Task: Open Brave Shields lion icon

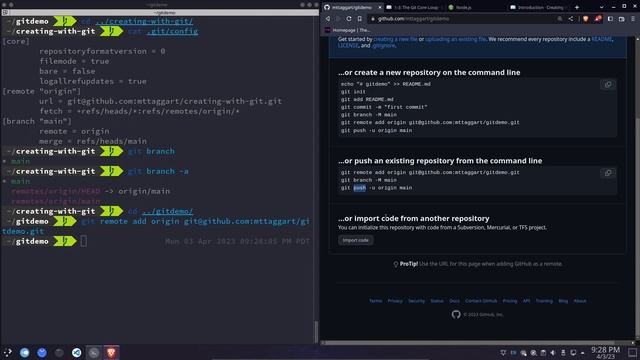Action: pyautogui.click(x=586, y=19)
